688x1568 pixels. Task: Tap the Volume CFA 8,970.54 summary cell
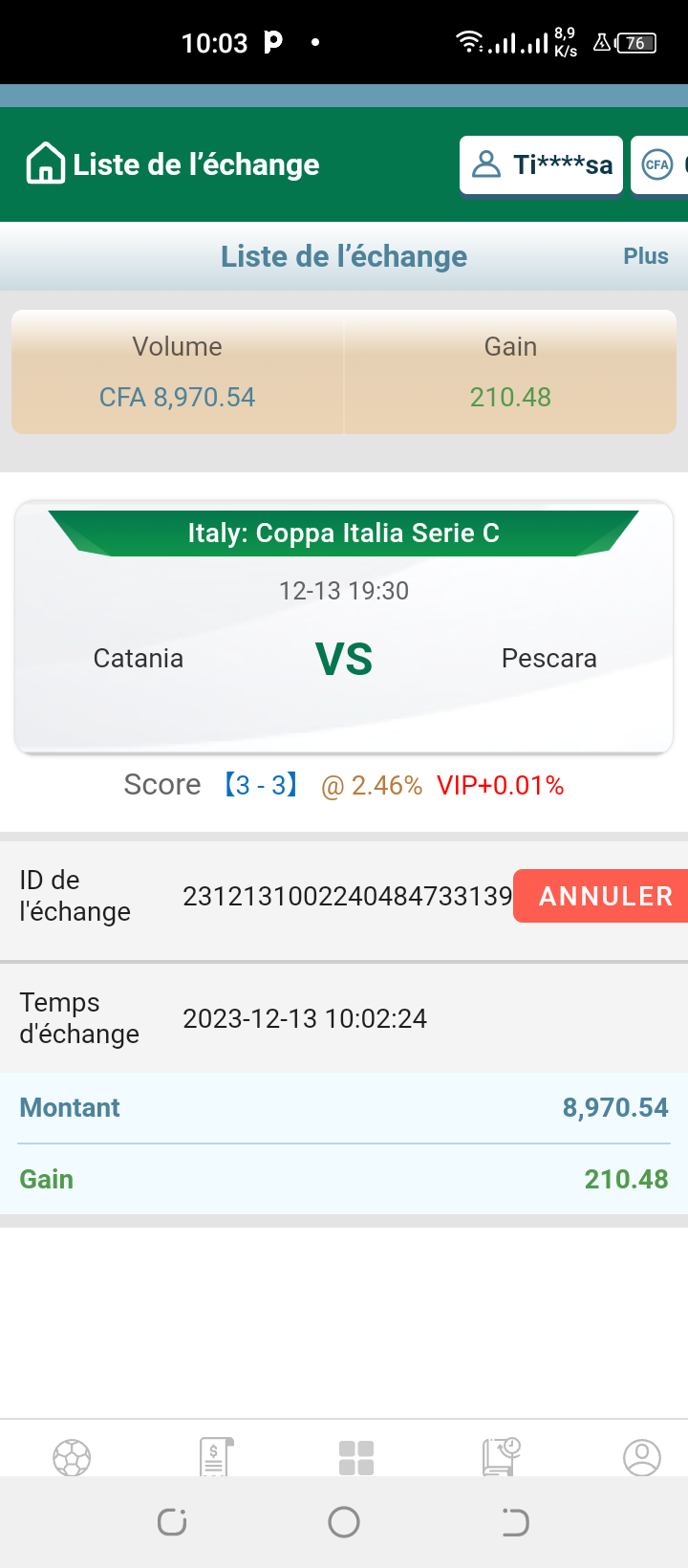[178, 372]
